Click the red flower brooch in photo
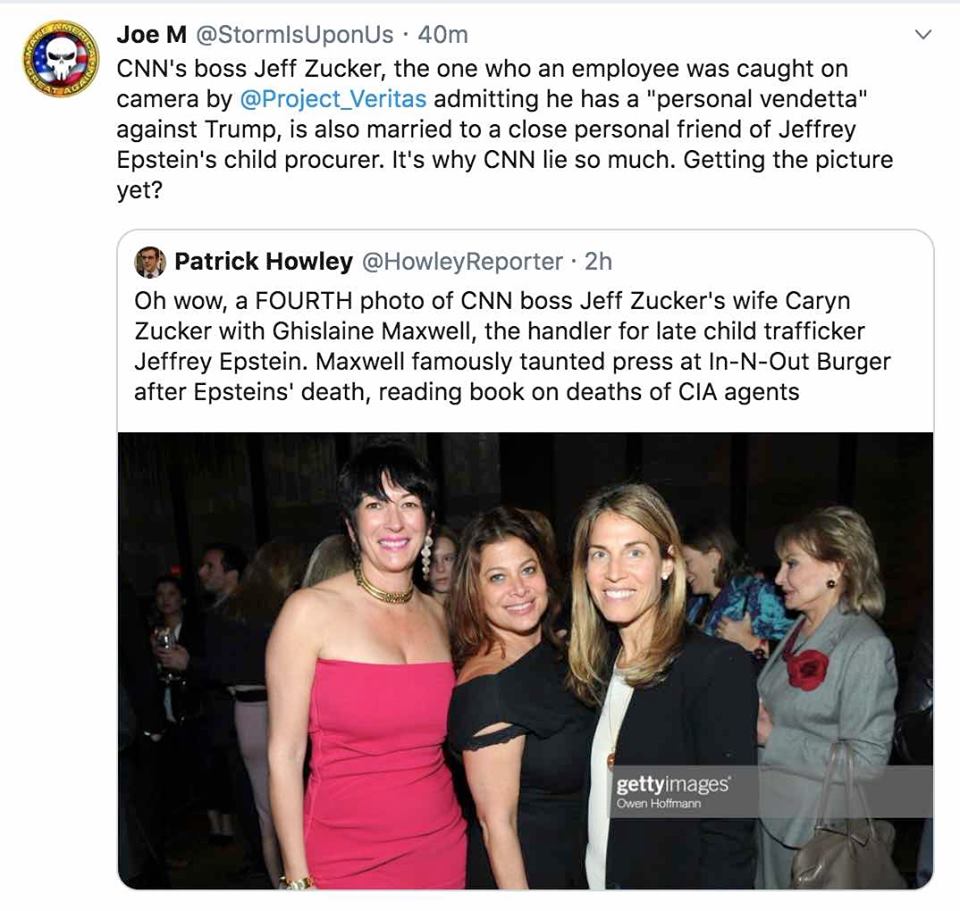The height and width of the screenshot is (911, 960). pyautogui.click(x=806, y=667)
